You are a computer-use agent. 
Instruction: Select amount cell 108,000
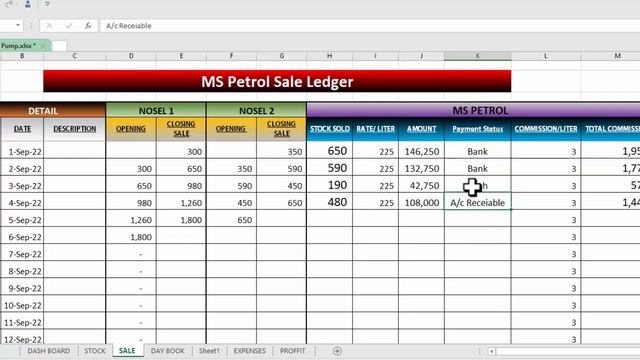click(422, 202)
